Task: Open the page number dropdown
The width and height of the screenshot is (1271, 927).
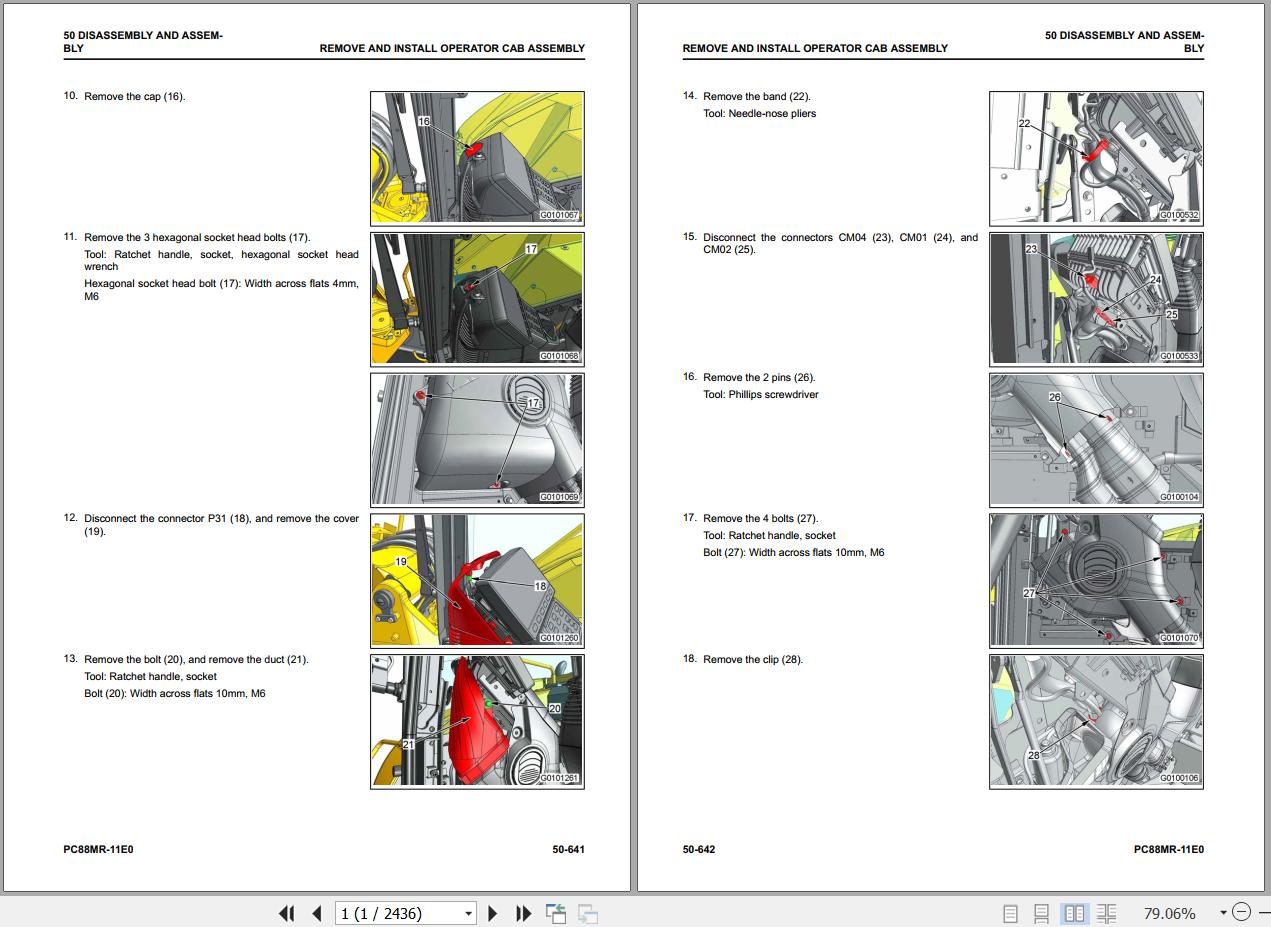Action: click(469, 913)
